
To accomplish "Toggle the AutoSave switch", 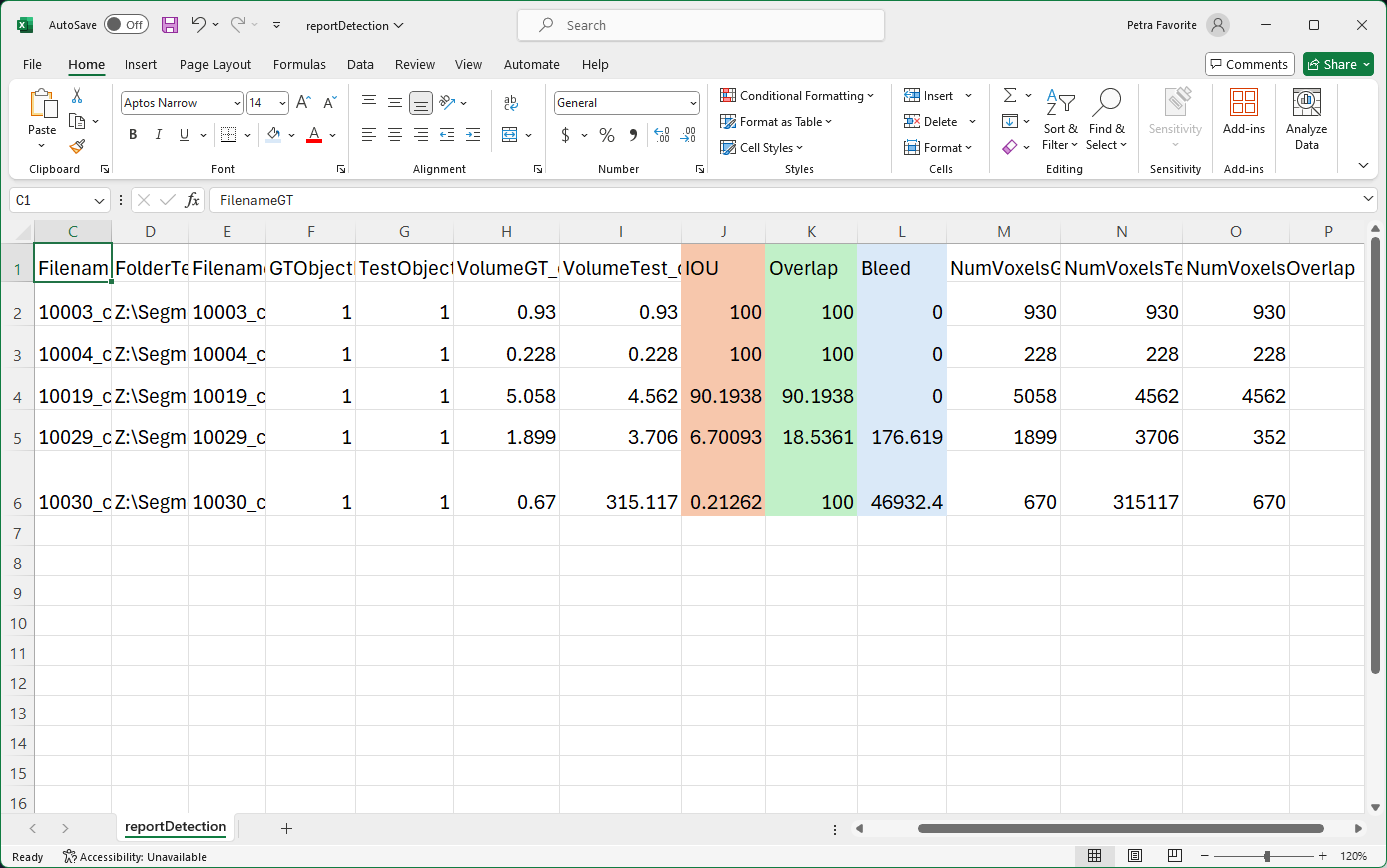I will click(x=126, y=25).
